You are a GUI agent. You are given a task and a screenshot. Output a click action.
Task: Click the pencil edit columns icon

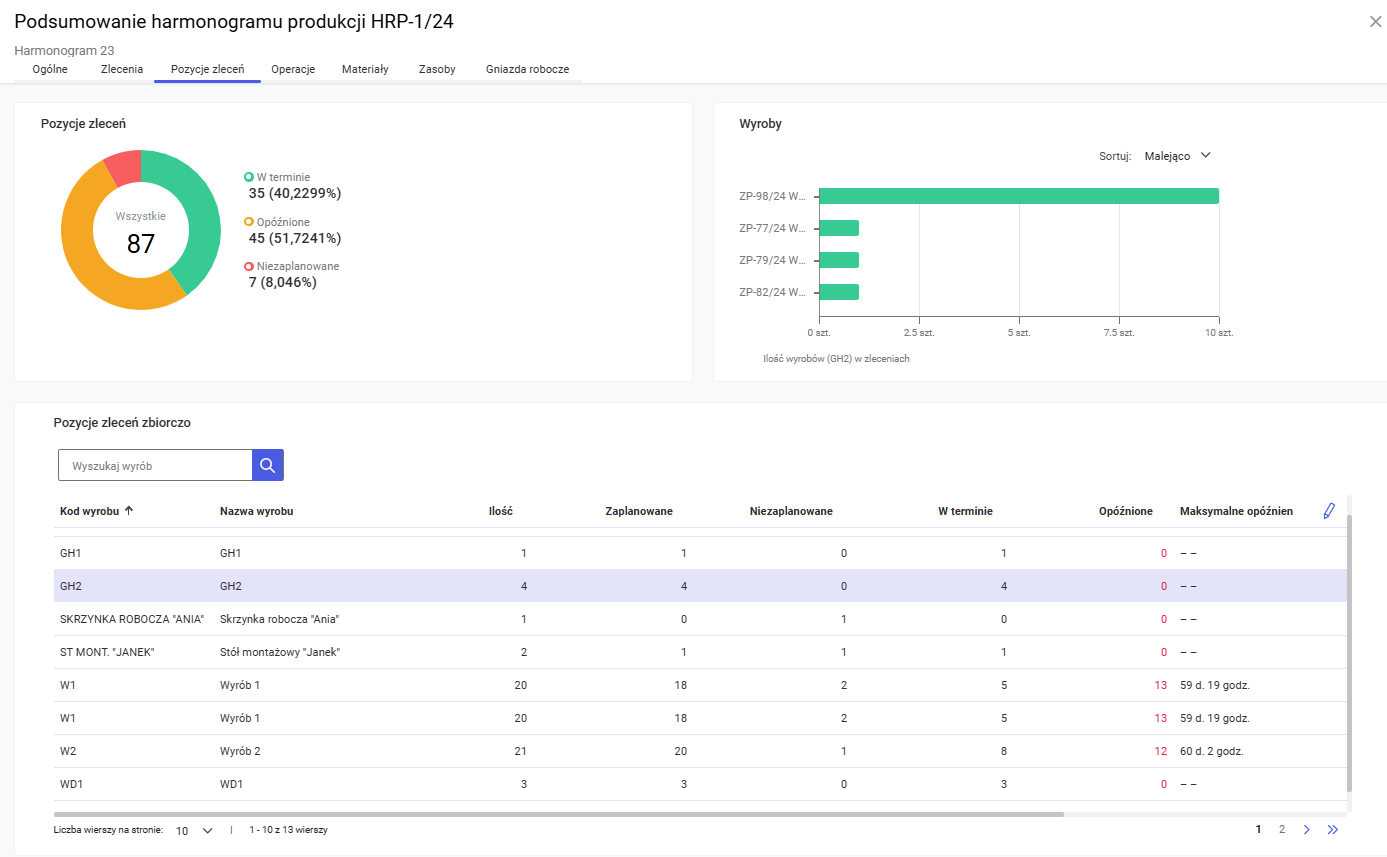point(1328,511)
